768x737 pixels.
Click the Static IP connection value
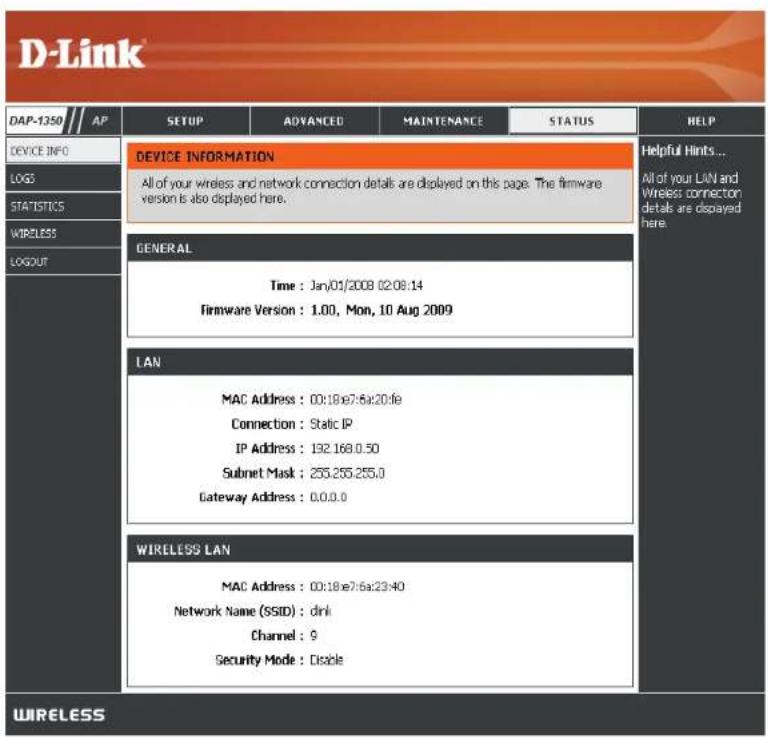pyautogui.click(x=332, y=424)
